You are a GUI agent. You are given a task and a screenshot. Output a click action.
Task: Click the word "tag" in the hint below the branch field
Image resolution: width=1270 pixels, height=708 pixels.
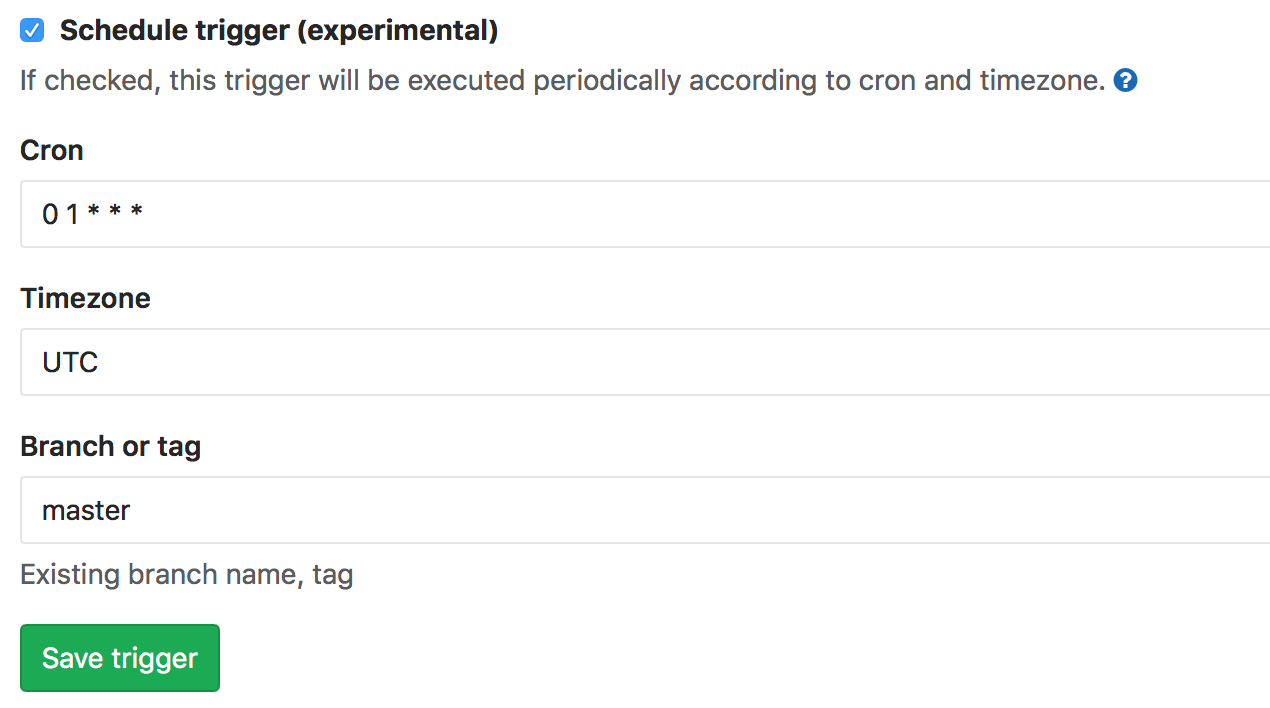(333, 576)
